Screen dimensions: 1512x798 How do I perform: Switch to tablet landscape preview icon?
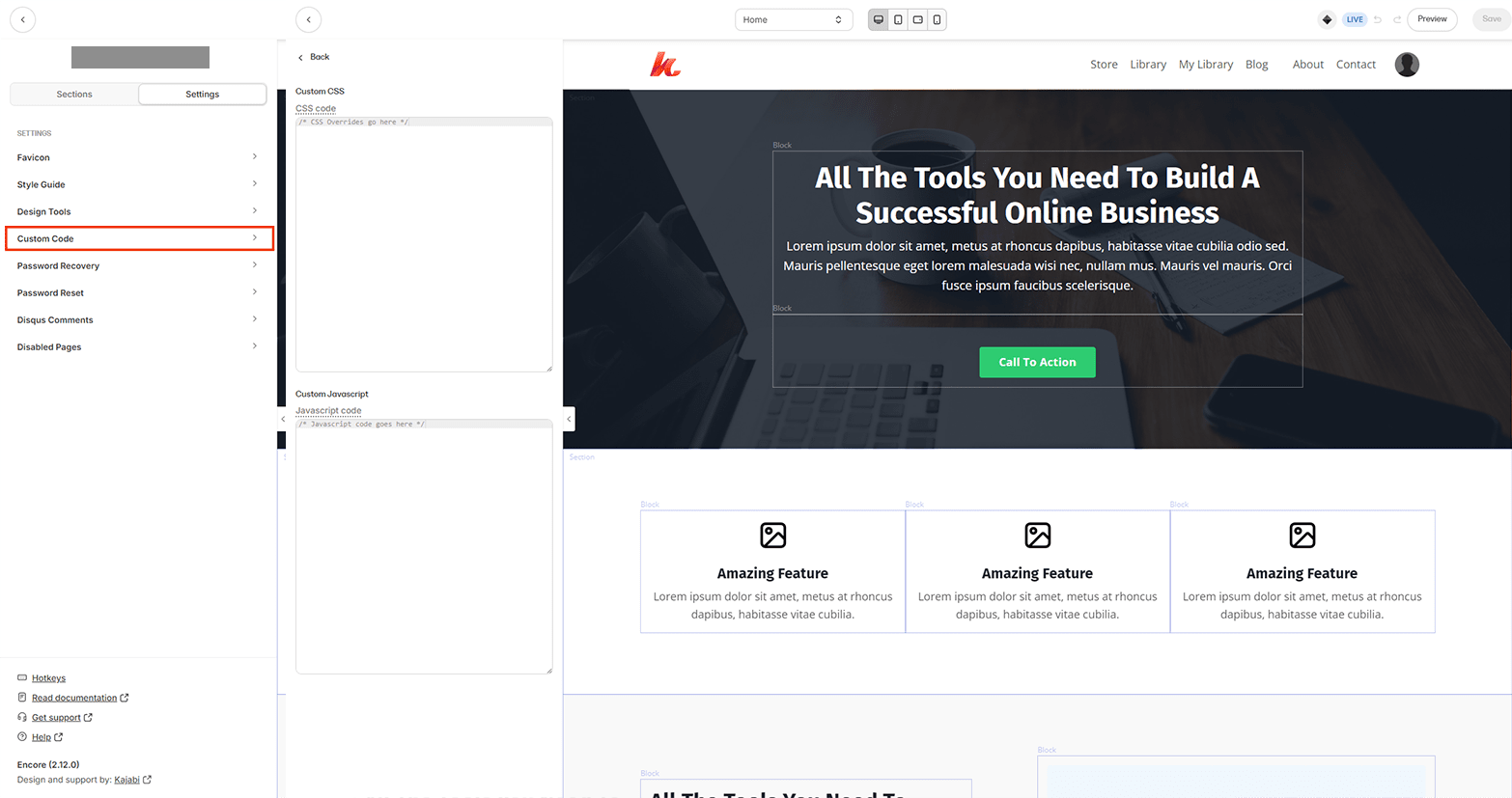click(917, 19)
